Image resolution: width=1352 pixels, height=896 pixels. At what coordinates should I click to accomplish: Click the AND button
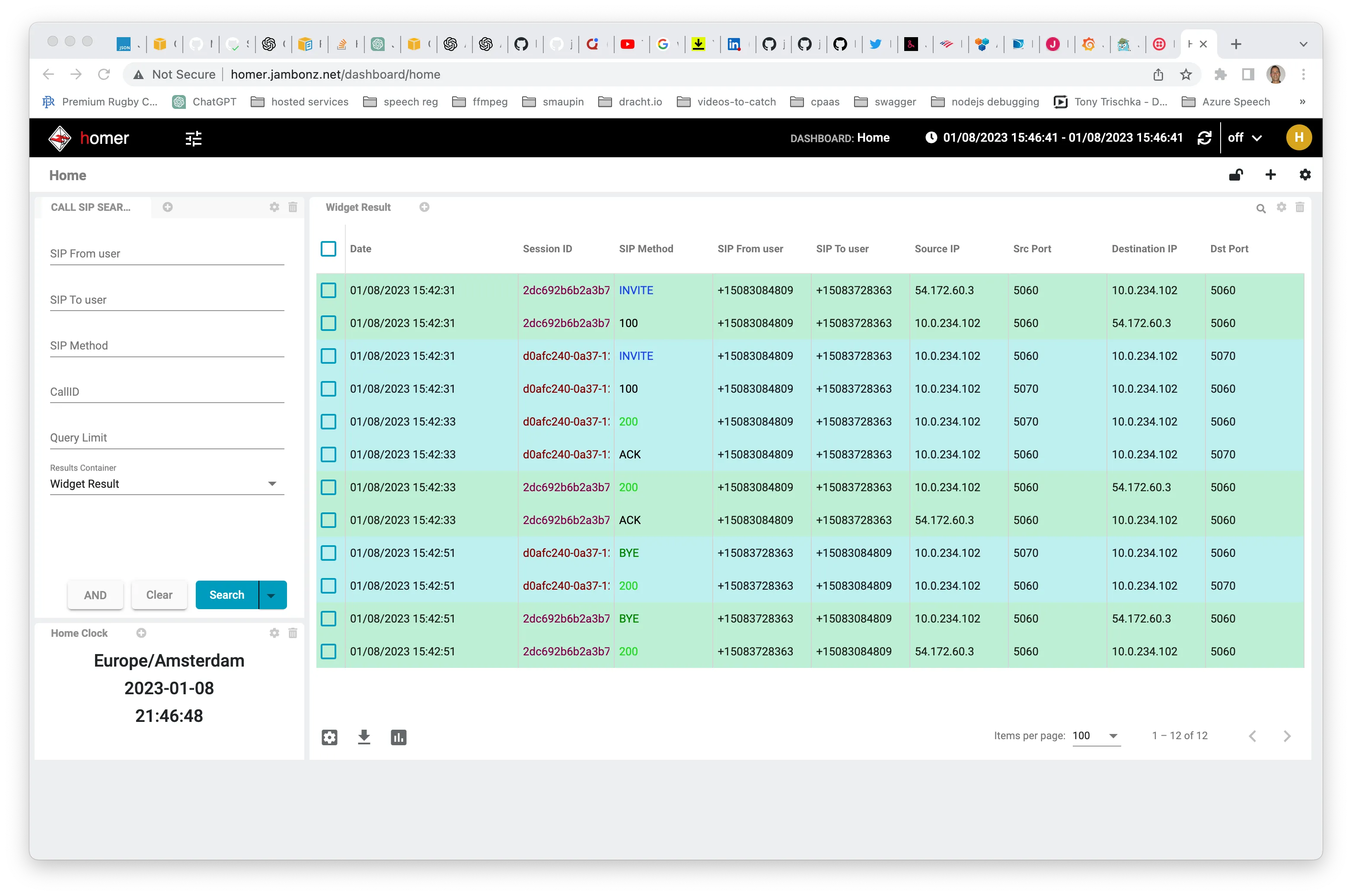tap(95, 595)
